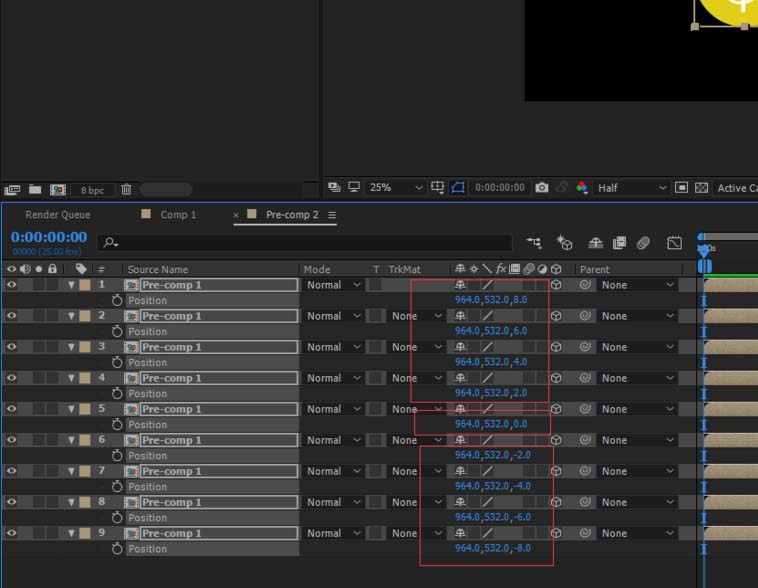The image size is (758, 588).
Task: Collapse layer 1 disclosure triangle
Action: [71, 285]
